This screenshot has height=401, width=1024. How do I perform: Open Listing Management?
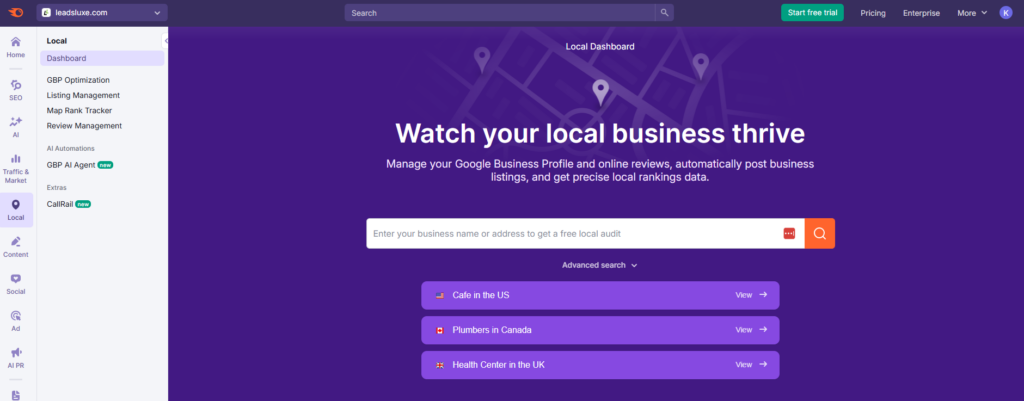click(x=83, y=95)
